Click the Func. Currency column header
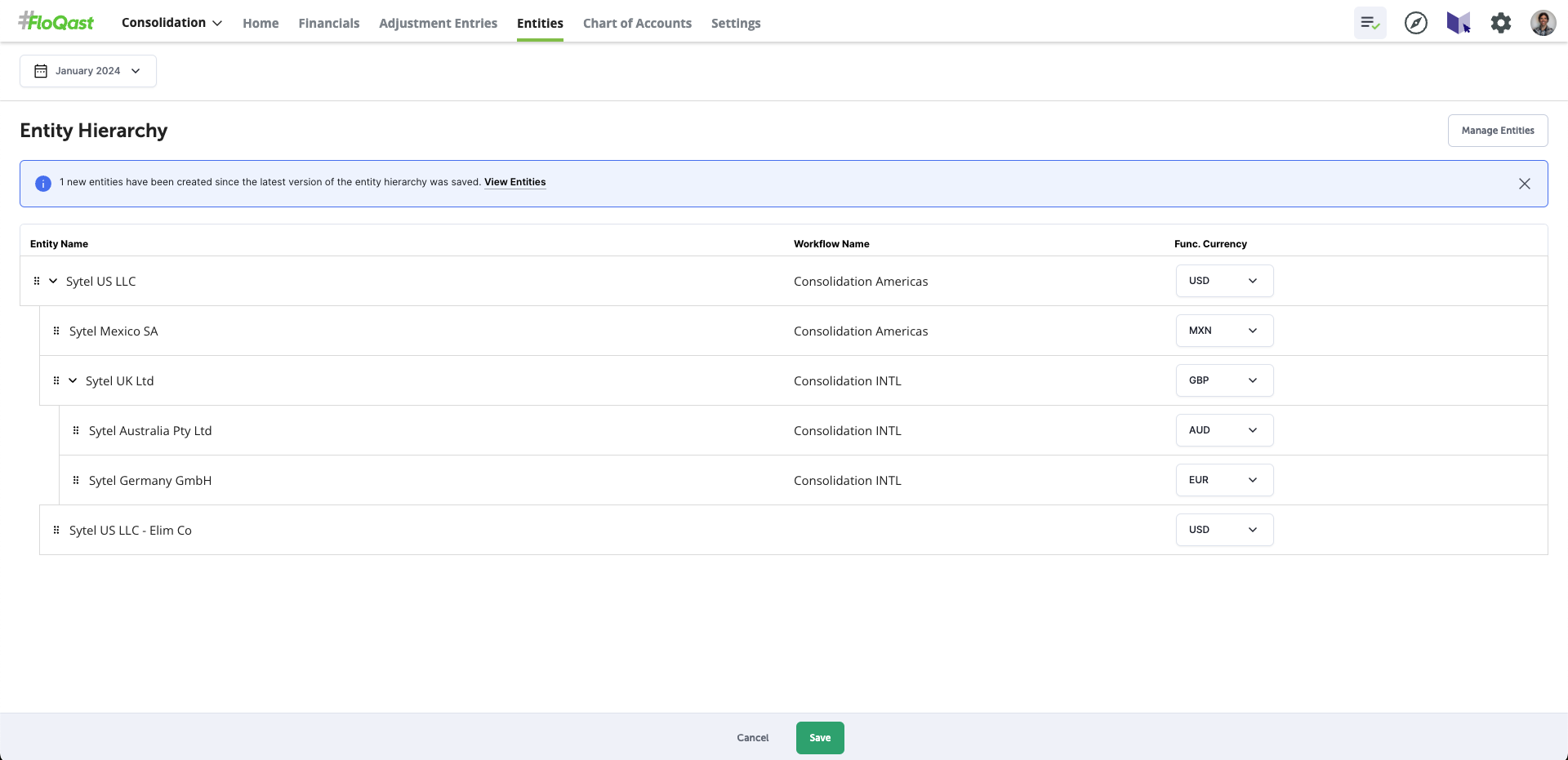Screen dimensions: 1568x760 click(1210, 244)
